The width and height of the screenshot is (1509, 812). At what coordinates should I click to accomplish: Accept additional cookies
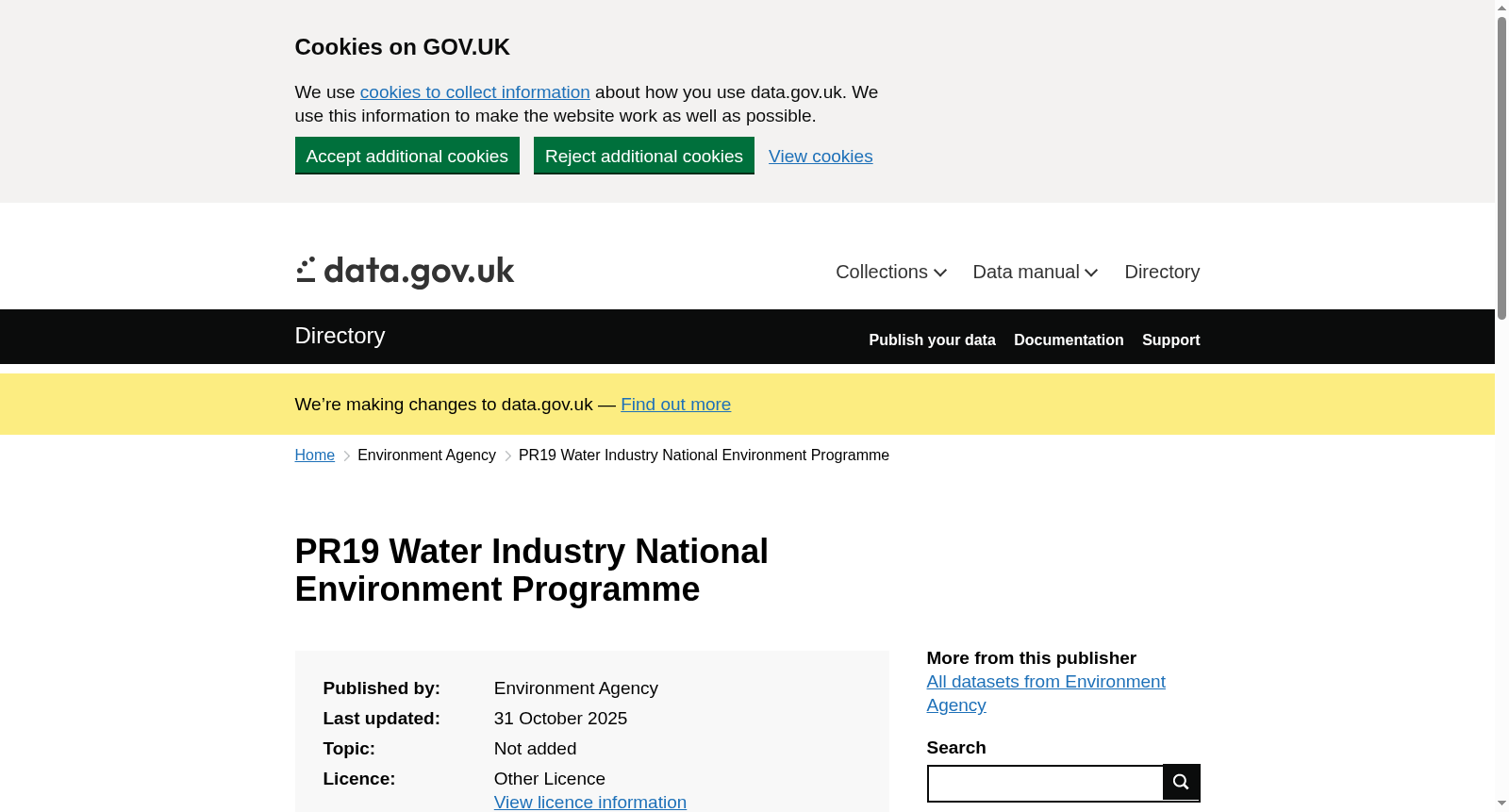tap(407, 156)
